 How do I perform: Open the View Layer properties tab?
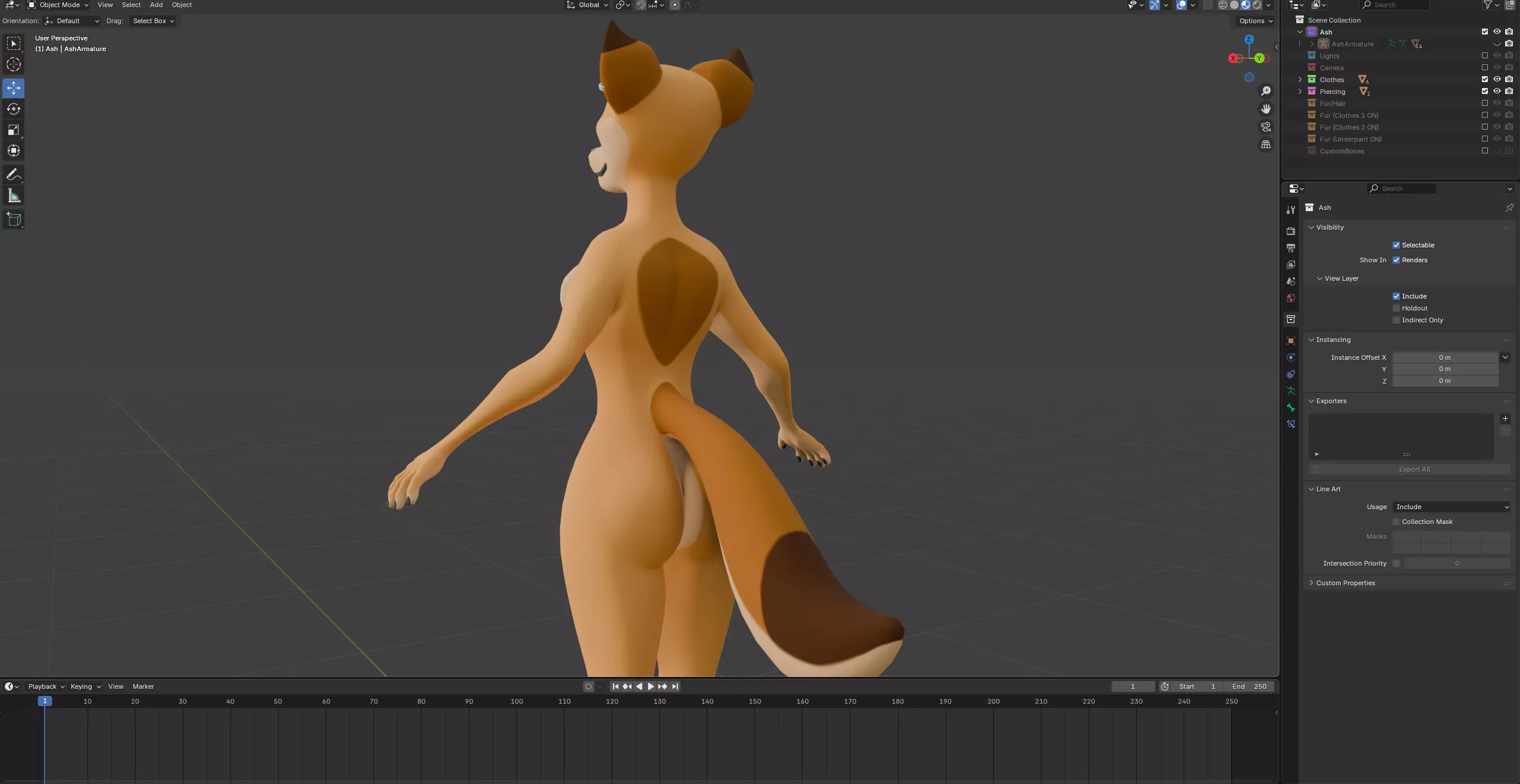click(1291, 264)
